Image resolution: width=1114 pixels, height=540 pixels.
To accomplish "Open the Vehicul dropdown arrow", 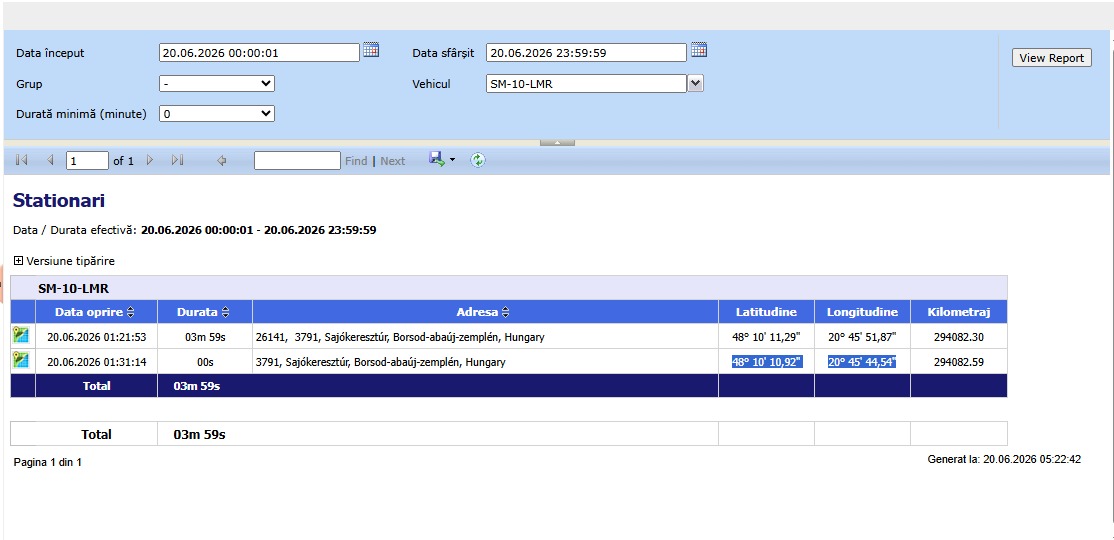I will (x=696, y=84).
